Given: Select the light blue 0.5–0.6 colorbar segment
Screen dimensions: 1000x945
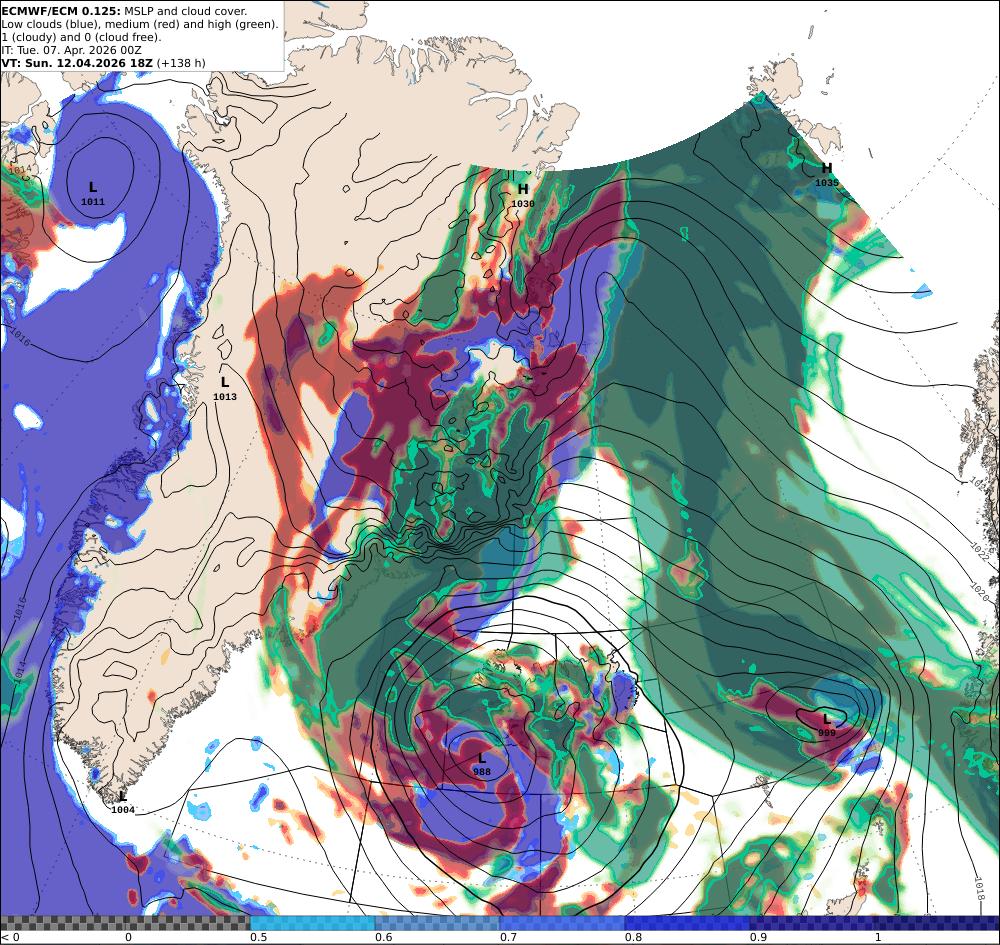Looking at the screenshot, I should [x=312, y=923].
